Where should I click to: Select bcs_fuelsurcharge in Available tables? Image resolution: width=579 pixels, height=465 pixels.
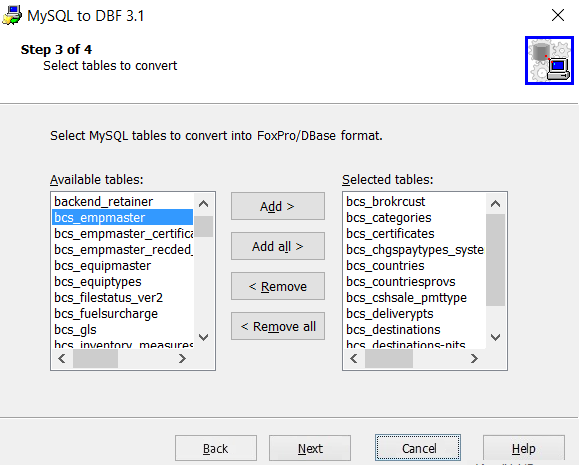coord(106,314)
